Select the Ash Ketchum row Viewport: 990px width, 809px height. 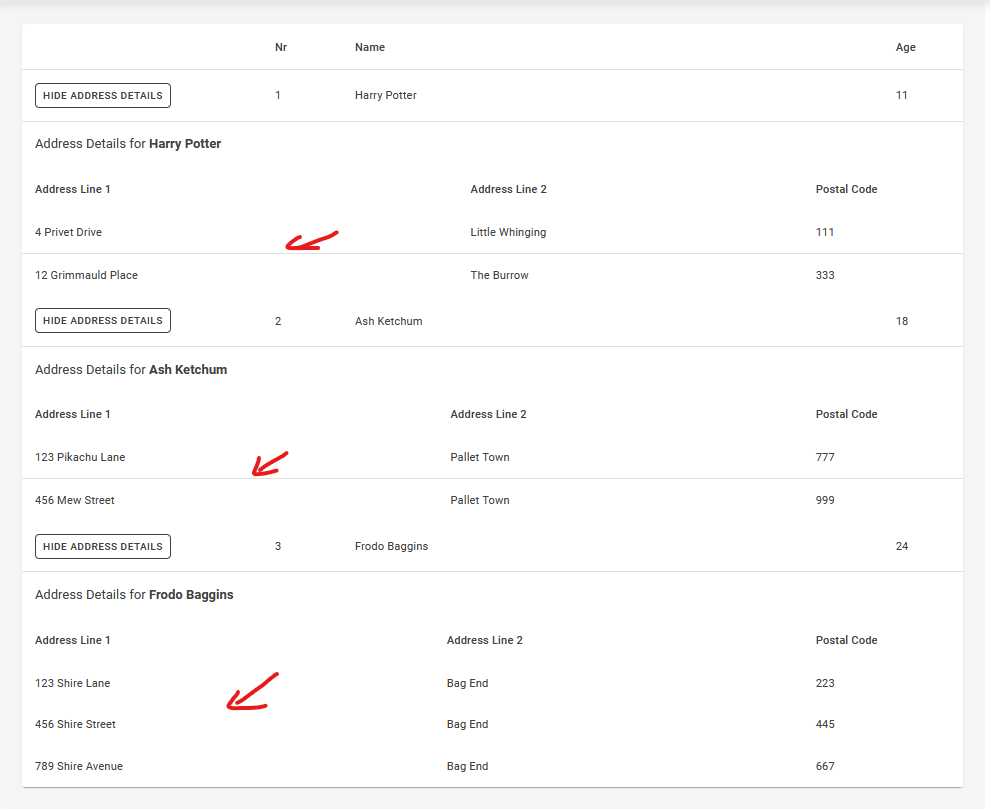point(388,320)
